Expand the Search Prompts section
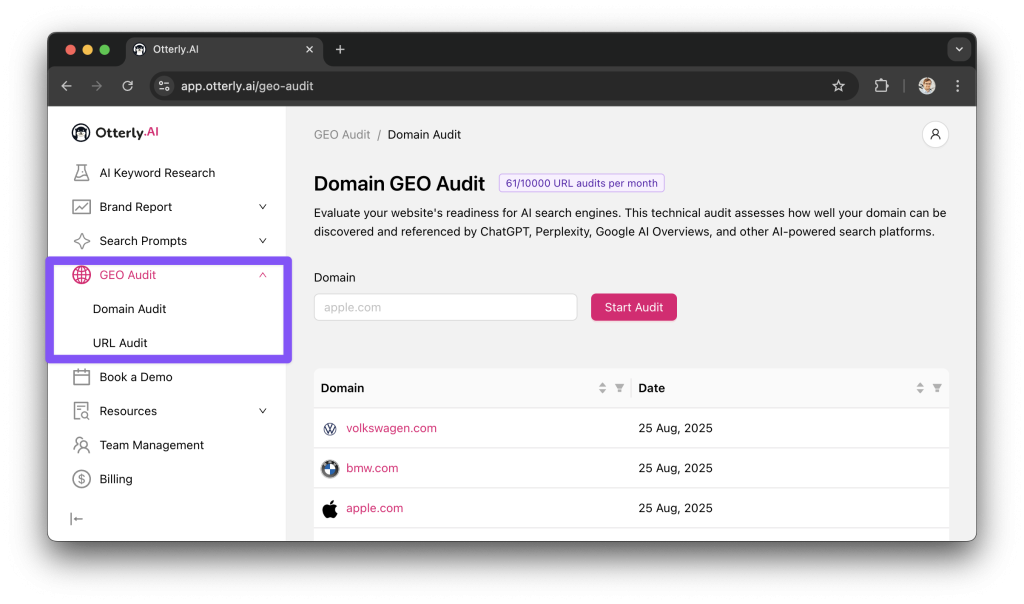The width and height of the screenshot is (1024, 604). pos(263,241)
